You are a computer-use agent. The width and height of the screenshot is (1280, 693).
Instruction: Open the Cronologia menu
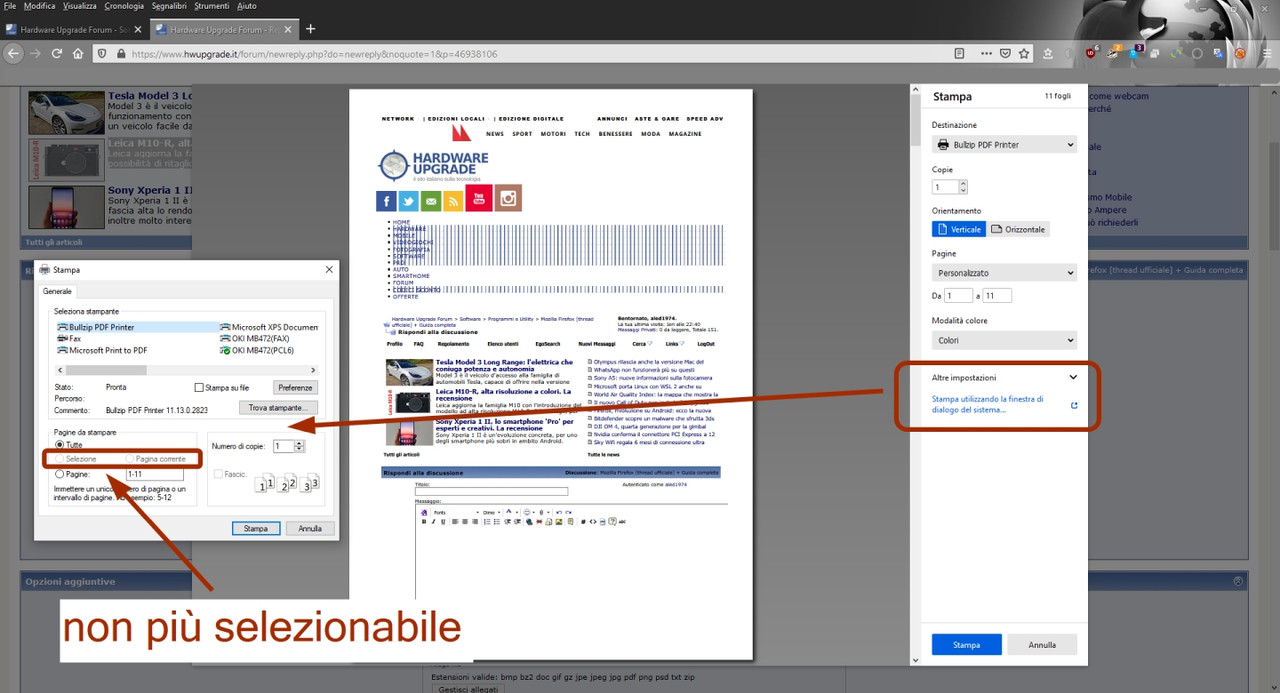[x=124, y=6]
